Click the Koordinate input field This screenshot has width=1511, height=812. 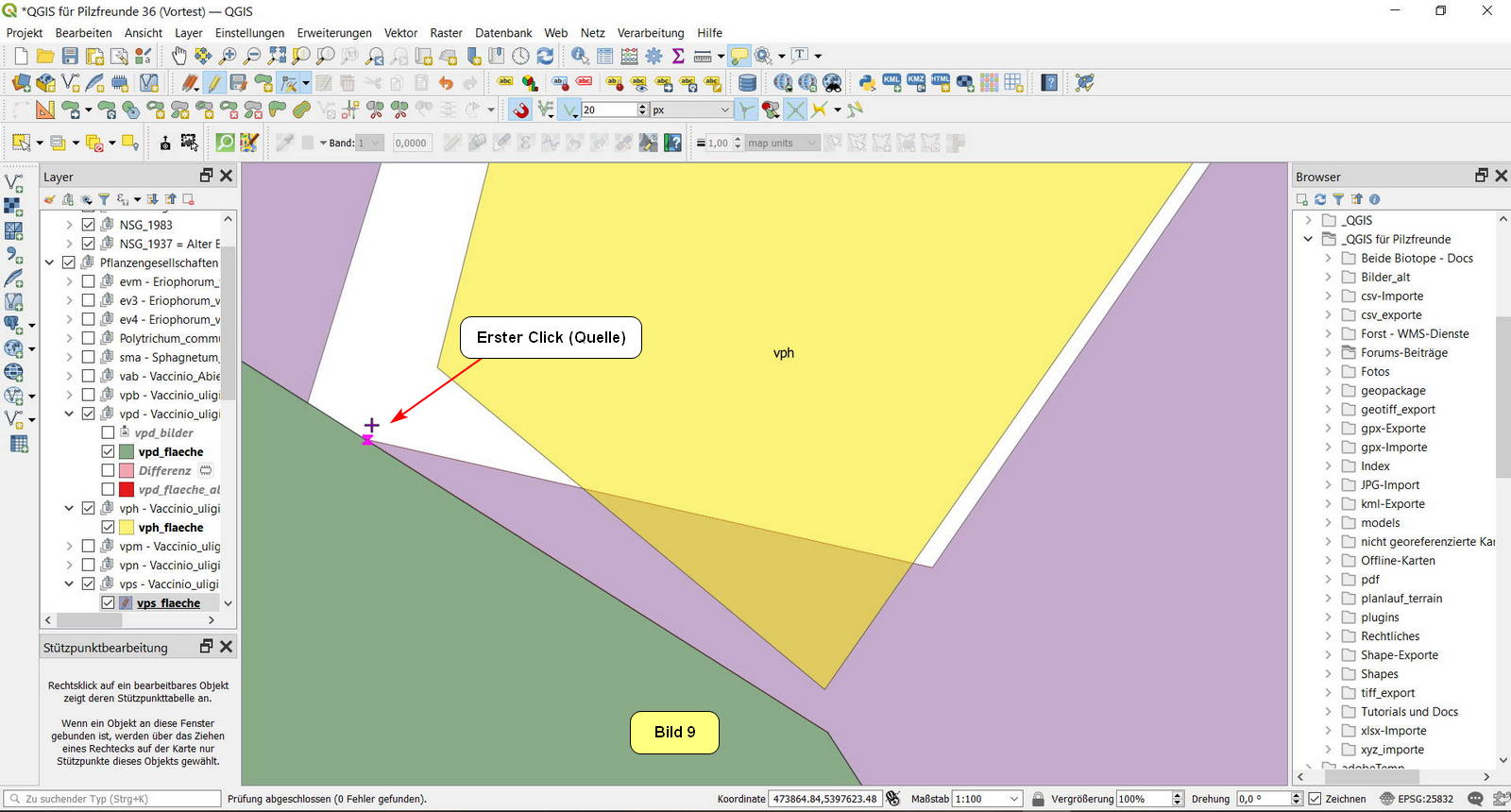[824, 799]
